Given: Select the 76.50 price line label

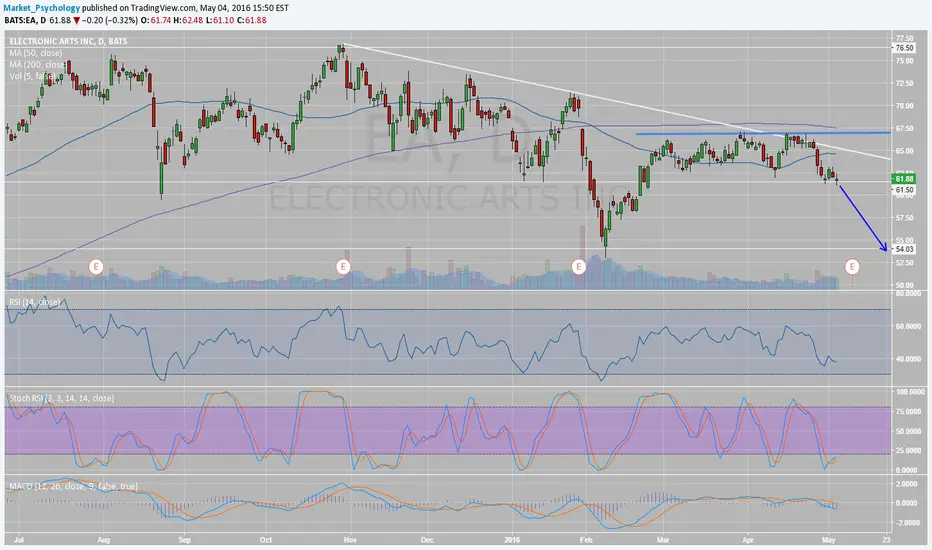Looking at the screenshot, I should pyautogui.click(x=903, y=48).
